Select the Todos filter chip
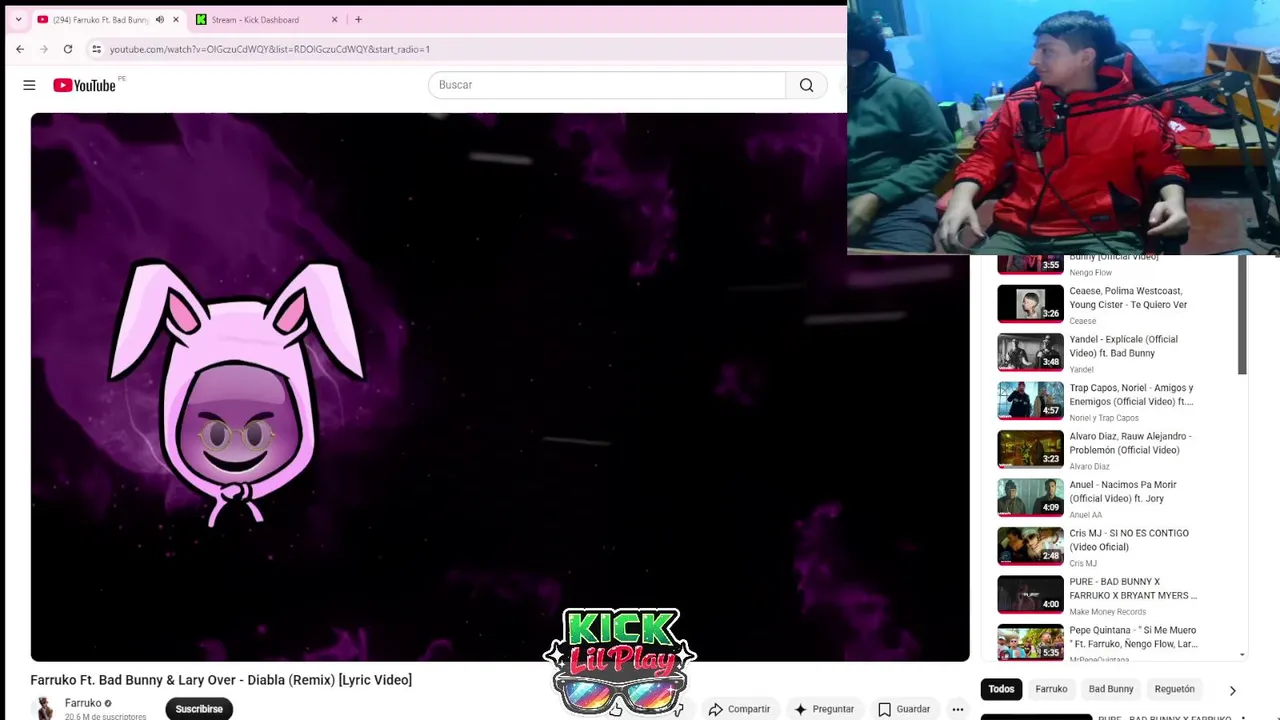This screenshot has height=720, width=1280. coord(1001,689)
